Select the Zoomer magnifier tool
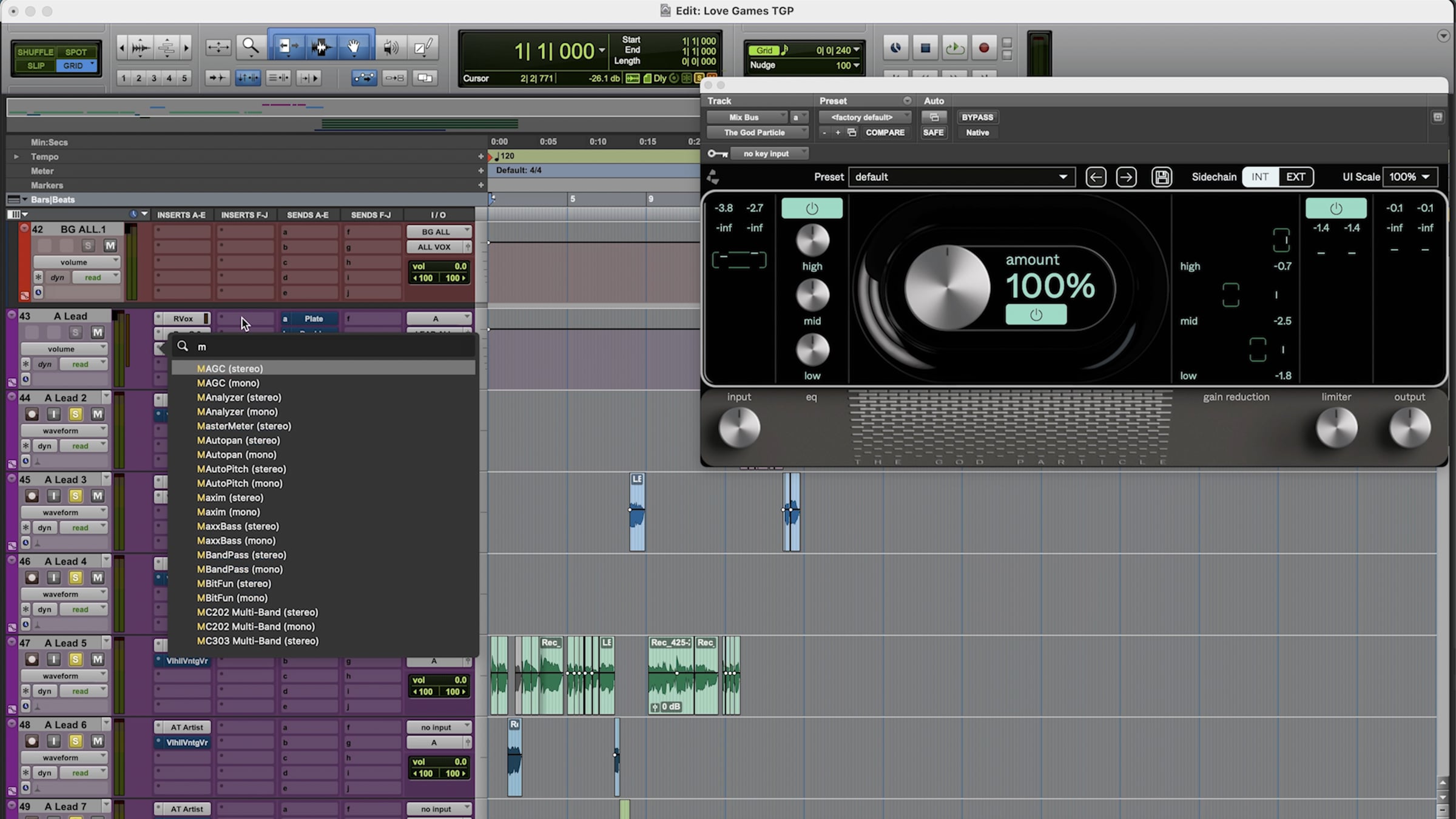This screenshot has height=819, width=1456. coord(251,47)
